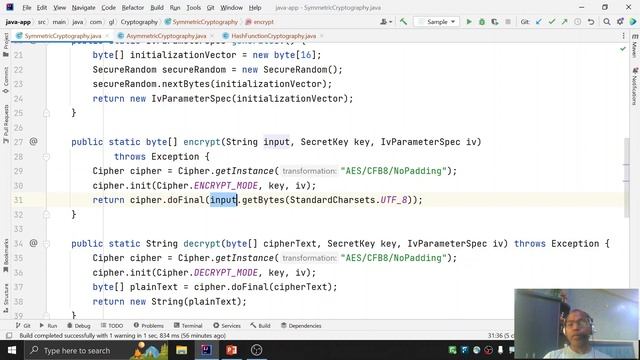Show Git history clock icon
640x360 pixels.
(x=578, y=22)
